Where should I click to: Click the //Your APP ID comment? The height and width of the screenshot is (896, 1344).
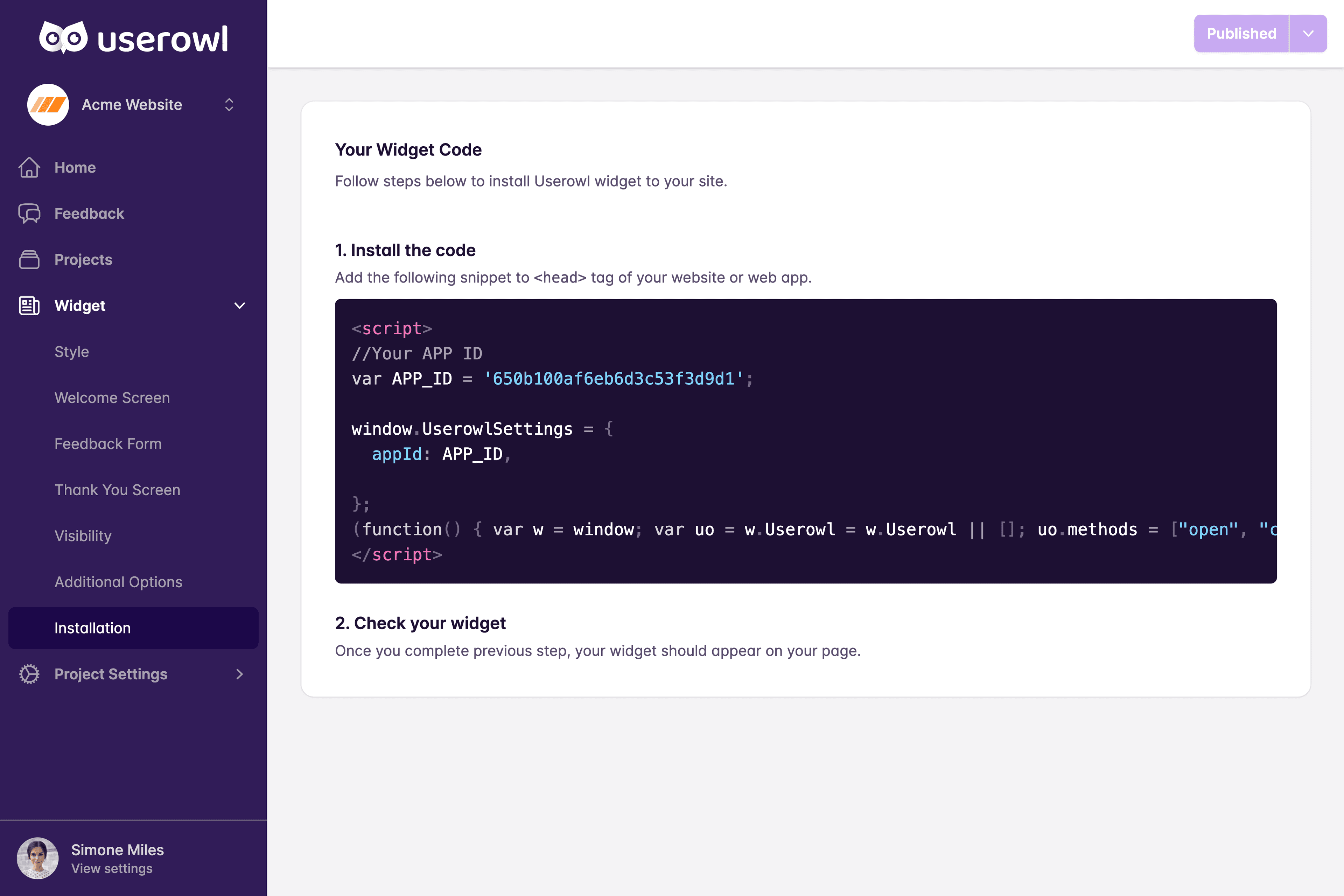tap(417, 353)
